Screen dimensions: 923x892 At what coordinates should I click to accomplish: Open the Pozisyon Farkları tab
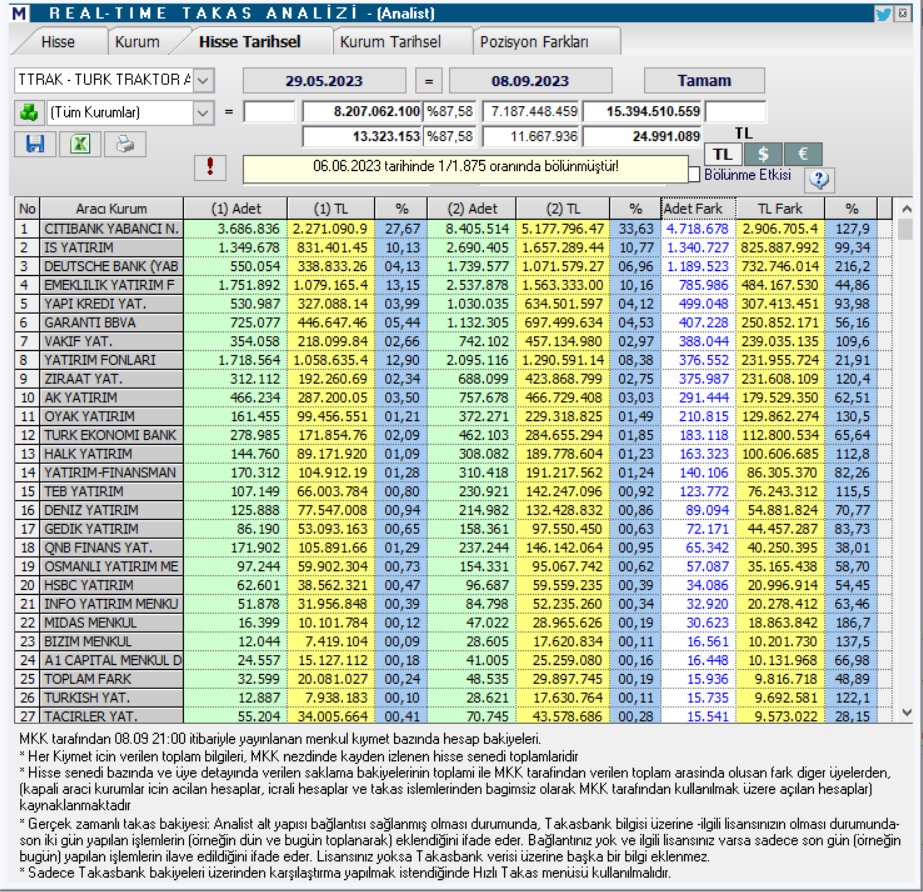pyautogui.click(x=534, y=42)
